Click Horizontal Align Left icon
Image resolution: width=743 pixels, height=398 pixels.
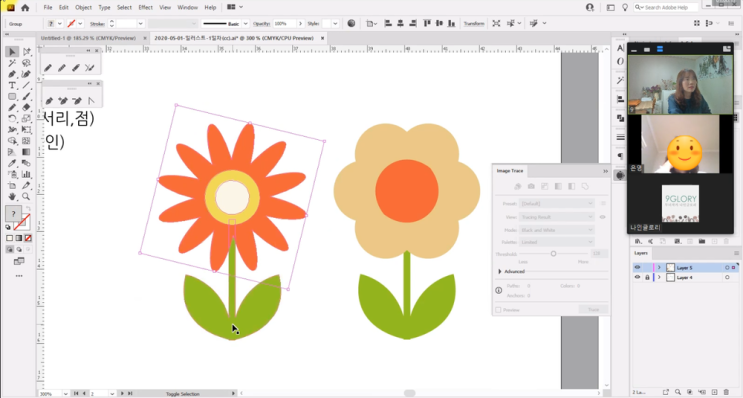click(388, 23)
